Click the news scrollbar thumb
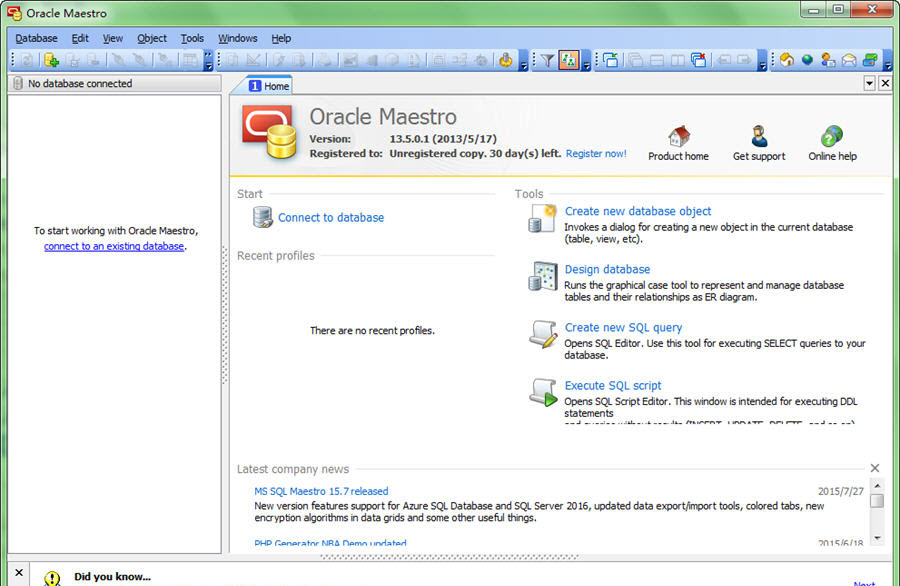 click(877, 501)
